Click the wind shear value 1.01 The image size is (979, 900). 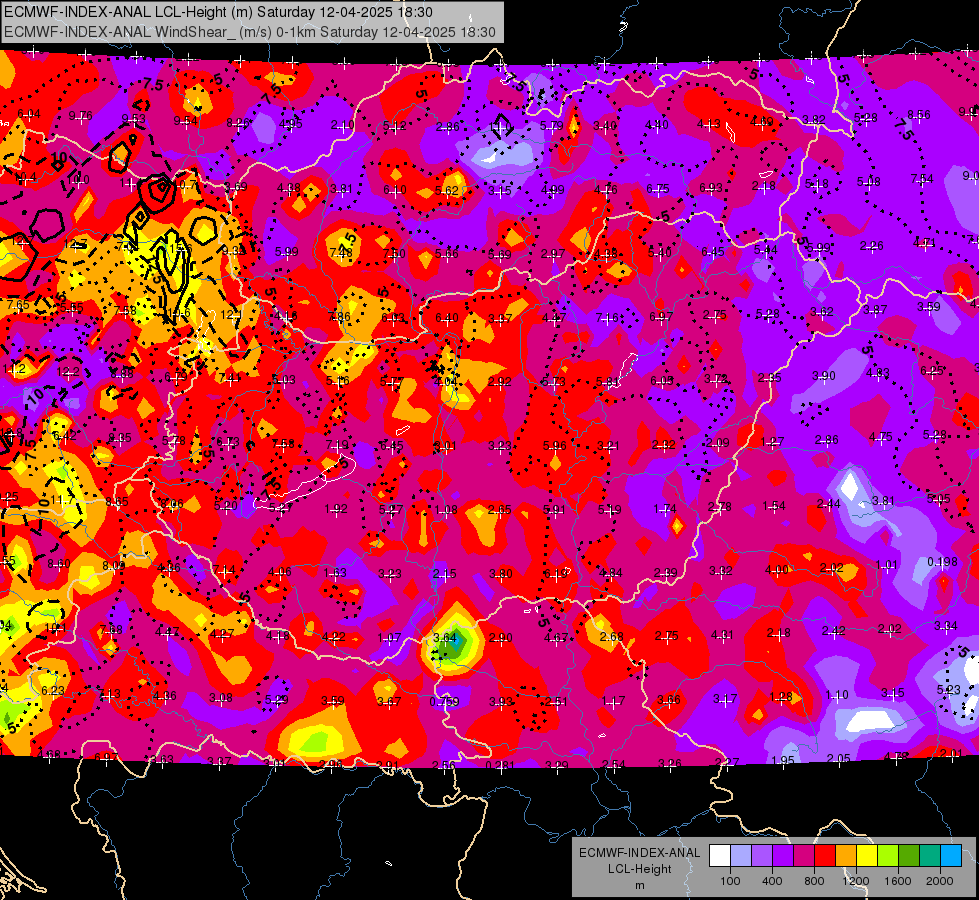[x=887, y=565]
